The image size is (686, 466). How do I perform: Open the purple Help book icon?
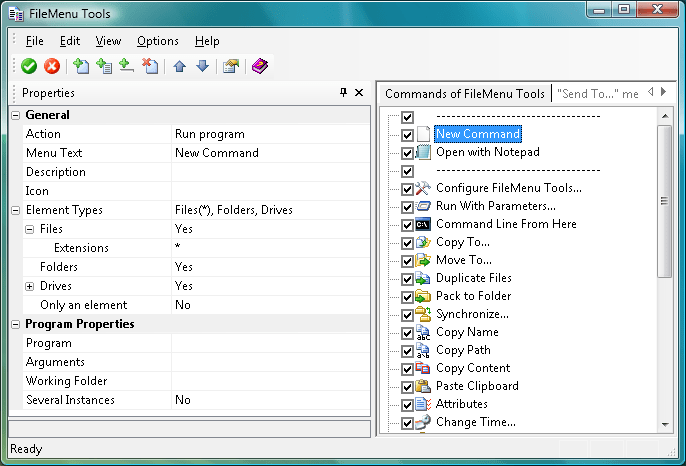260,66
